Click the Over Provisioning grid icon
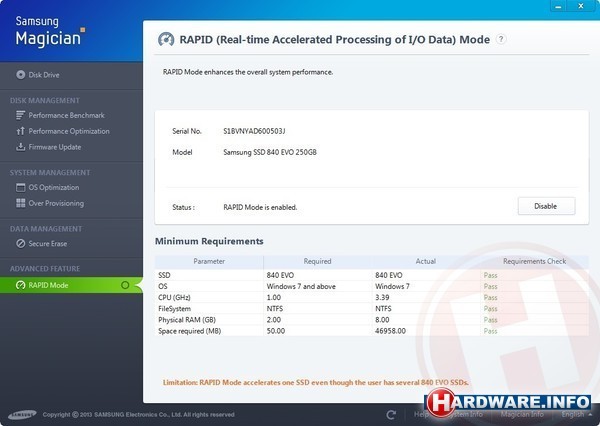 click(x=21, y=203)
